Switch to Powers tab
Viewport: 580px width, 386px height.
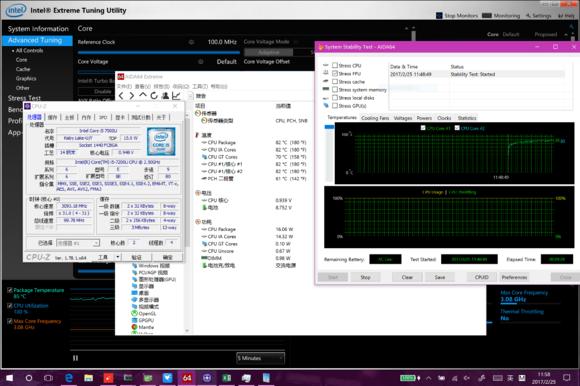click(x=424, y=118)
